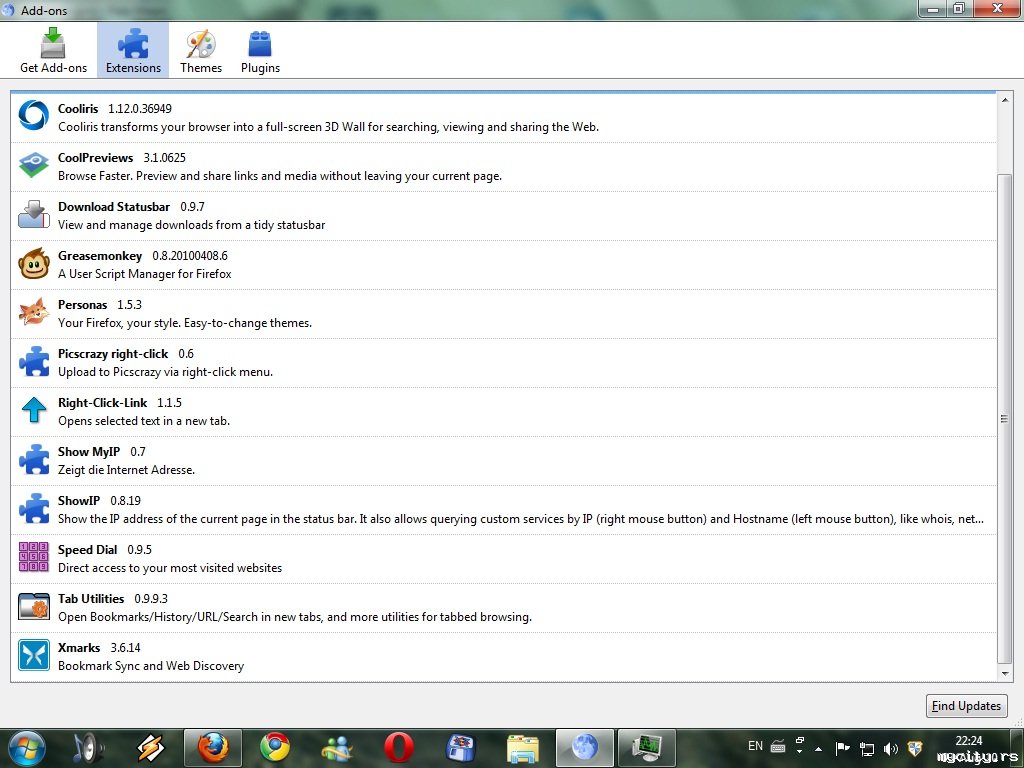Select the Greasemonkey extension name
Image resolution: width=1024 pixels, height=768 pixels.
100,255
